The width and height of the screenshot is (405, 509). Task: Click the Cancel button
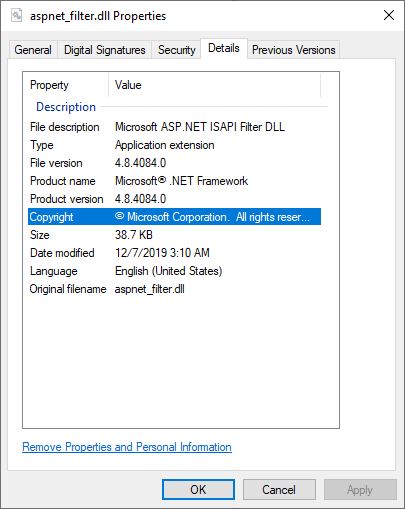(x=279, y=490)
